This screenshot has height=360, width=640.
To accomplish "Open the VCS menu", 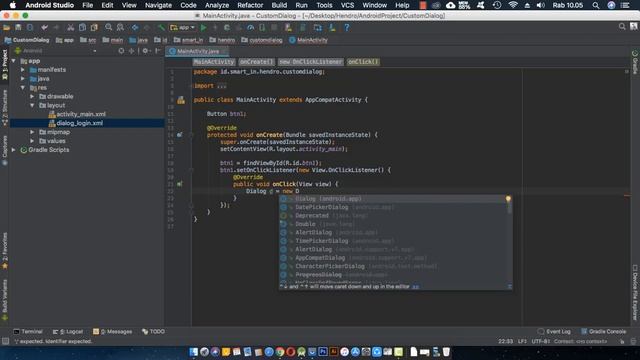I will [347, 5].
